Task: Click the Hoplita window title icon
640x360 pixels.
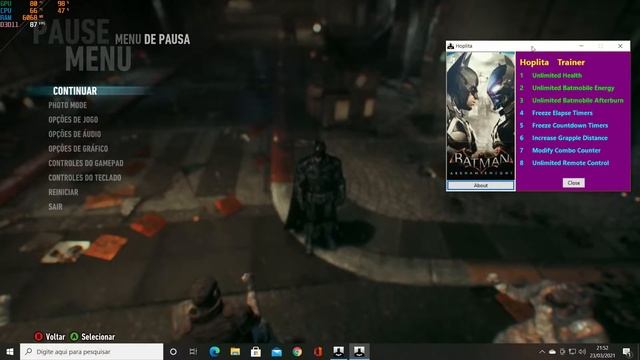Action: click(451, 46)
